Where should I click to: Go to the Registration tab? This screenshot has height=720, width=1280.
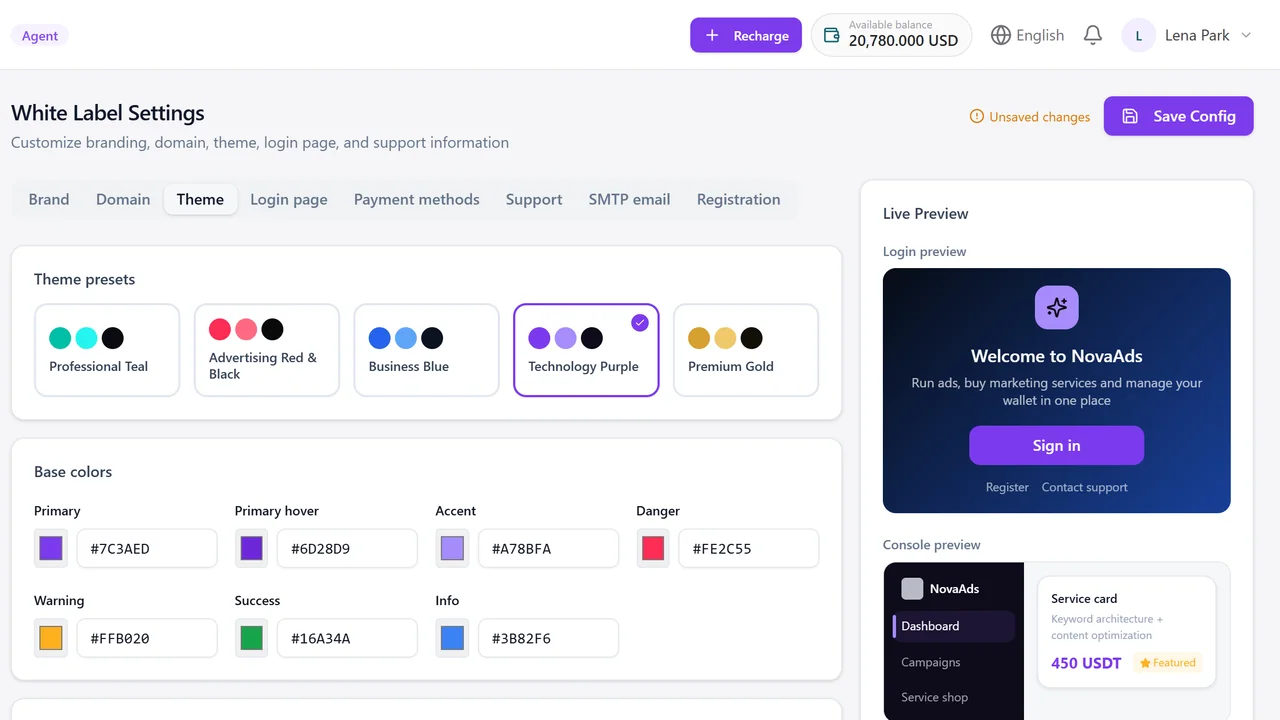(x=739, y=199)
